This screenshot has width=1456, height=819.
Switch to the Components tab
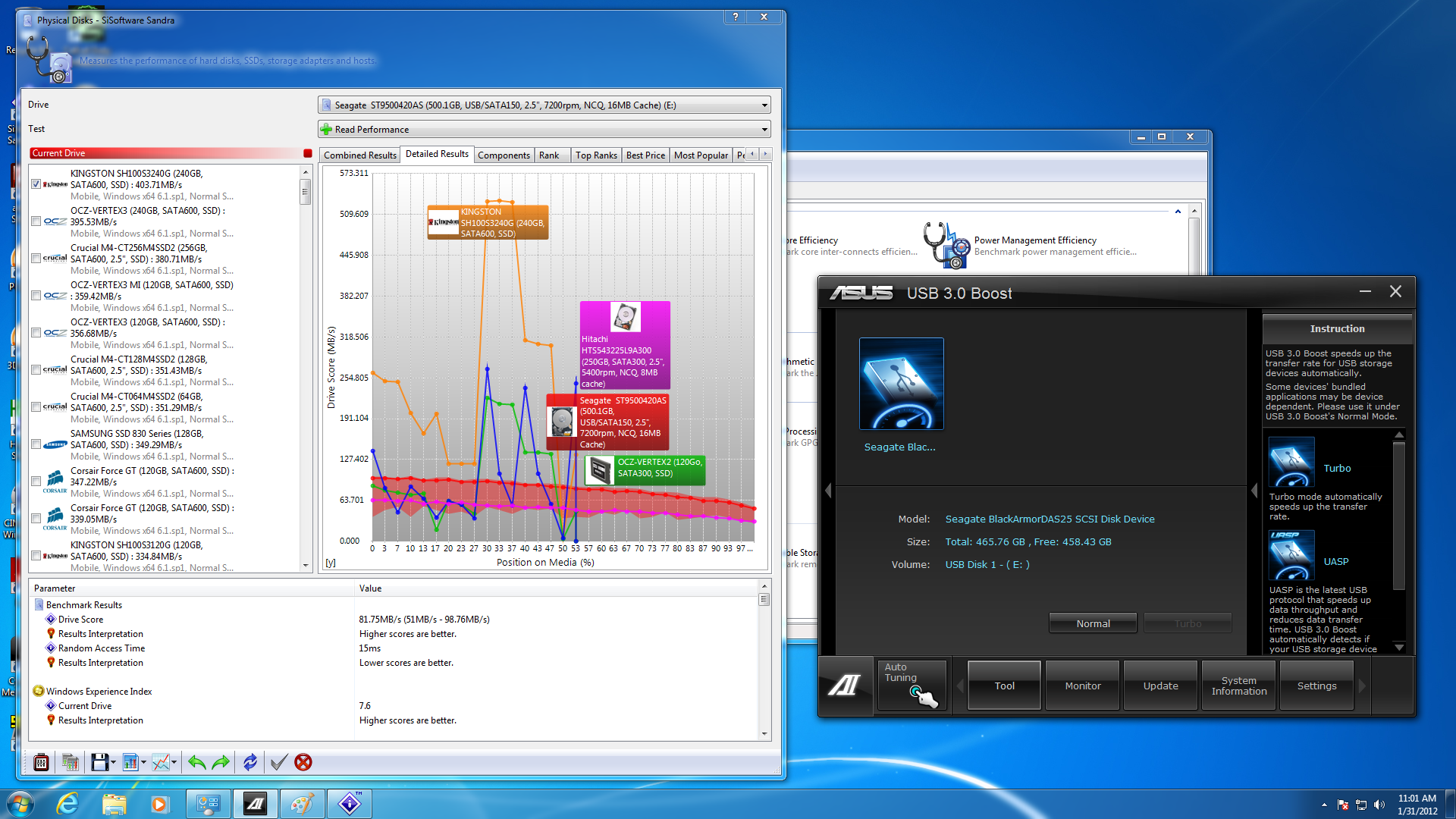coord(504,155)
